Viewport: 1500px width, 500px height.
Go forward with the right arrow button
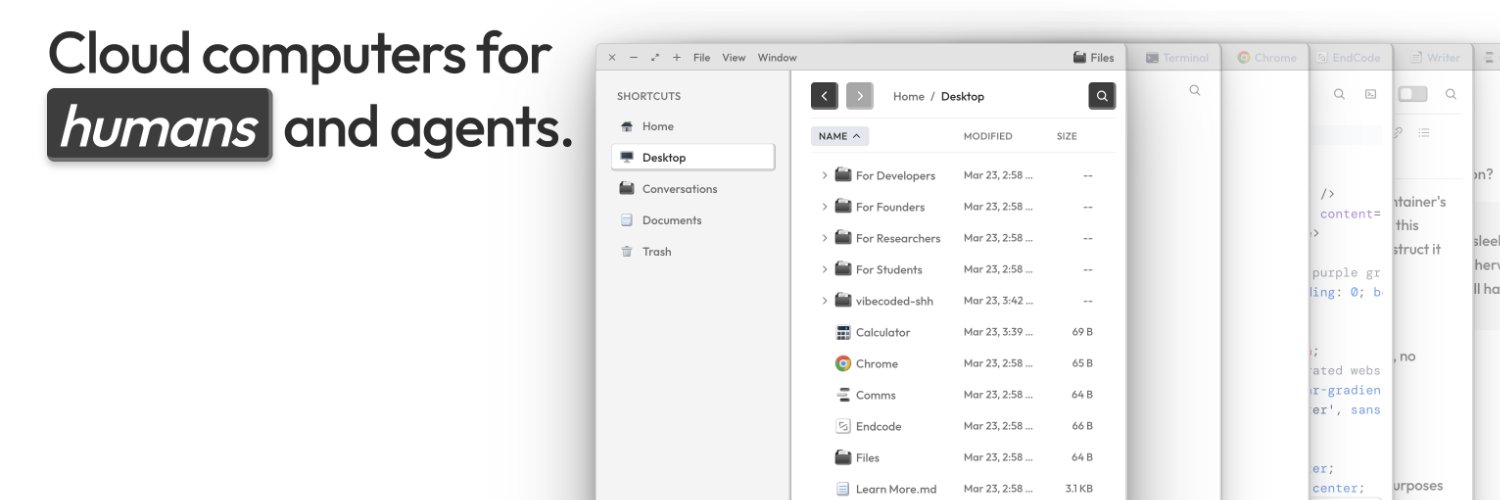pyautogui.click(x=859, y=96)
